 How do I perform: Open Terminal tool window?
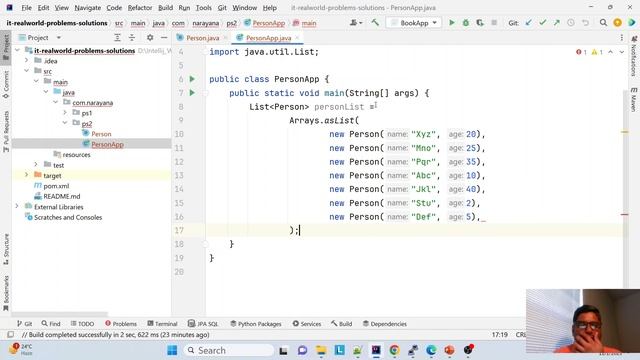click(x=162, y=324)
